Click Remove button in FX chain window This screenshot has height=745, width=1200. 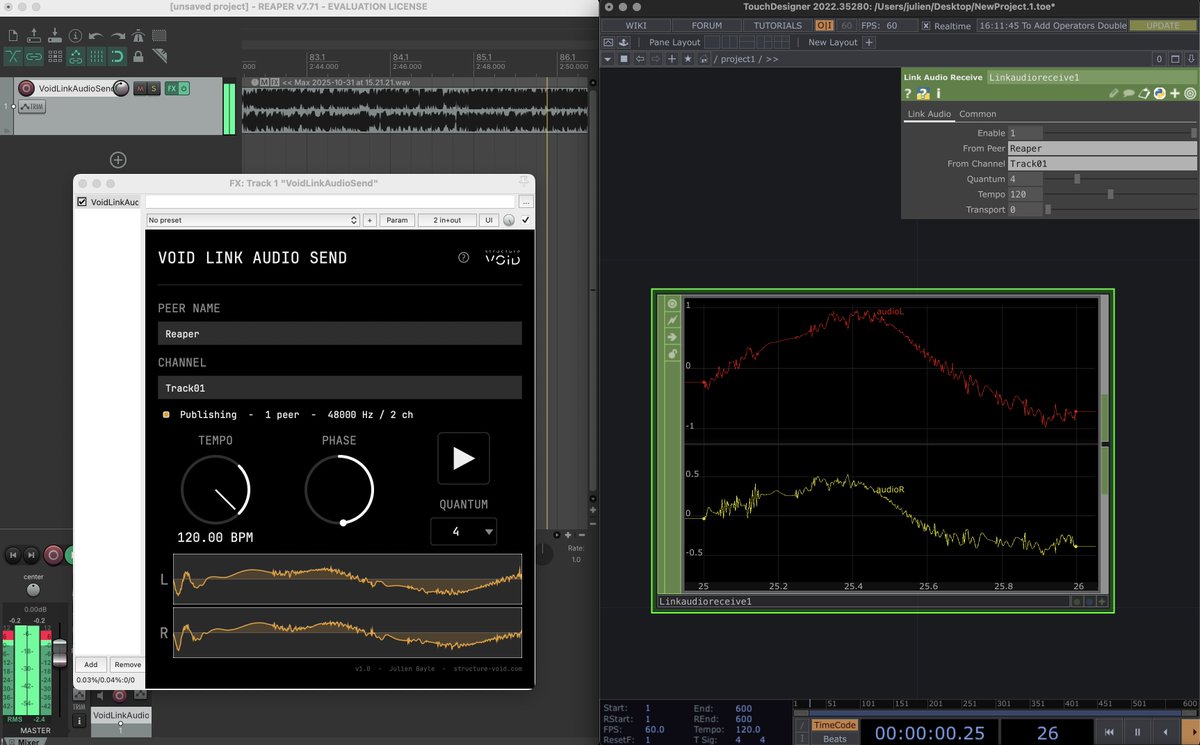pyautogui.click(x=127, y=664)
